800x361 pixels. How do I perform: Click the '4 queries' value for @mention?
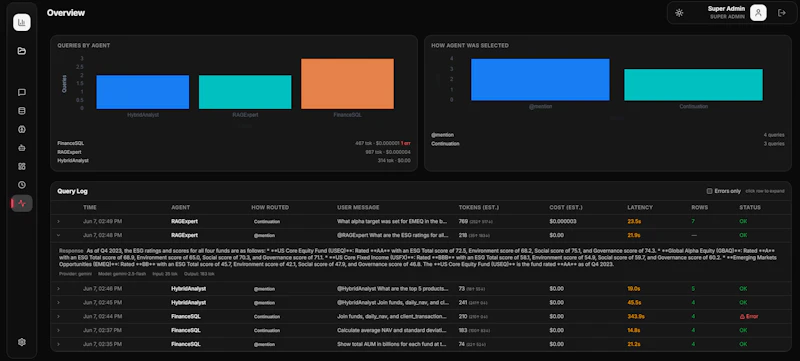coord(774,135)
